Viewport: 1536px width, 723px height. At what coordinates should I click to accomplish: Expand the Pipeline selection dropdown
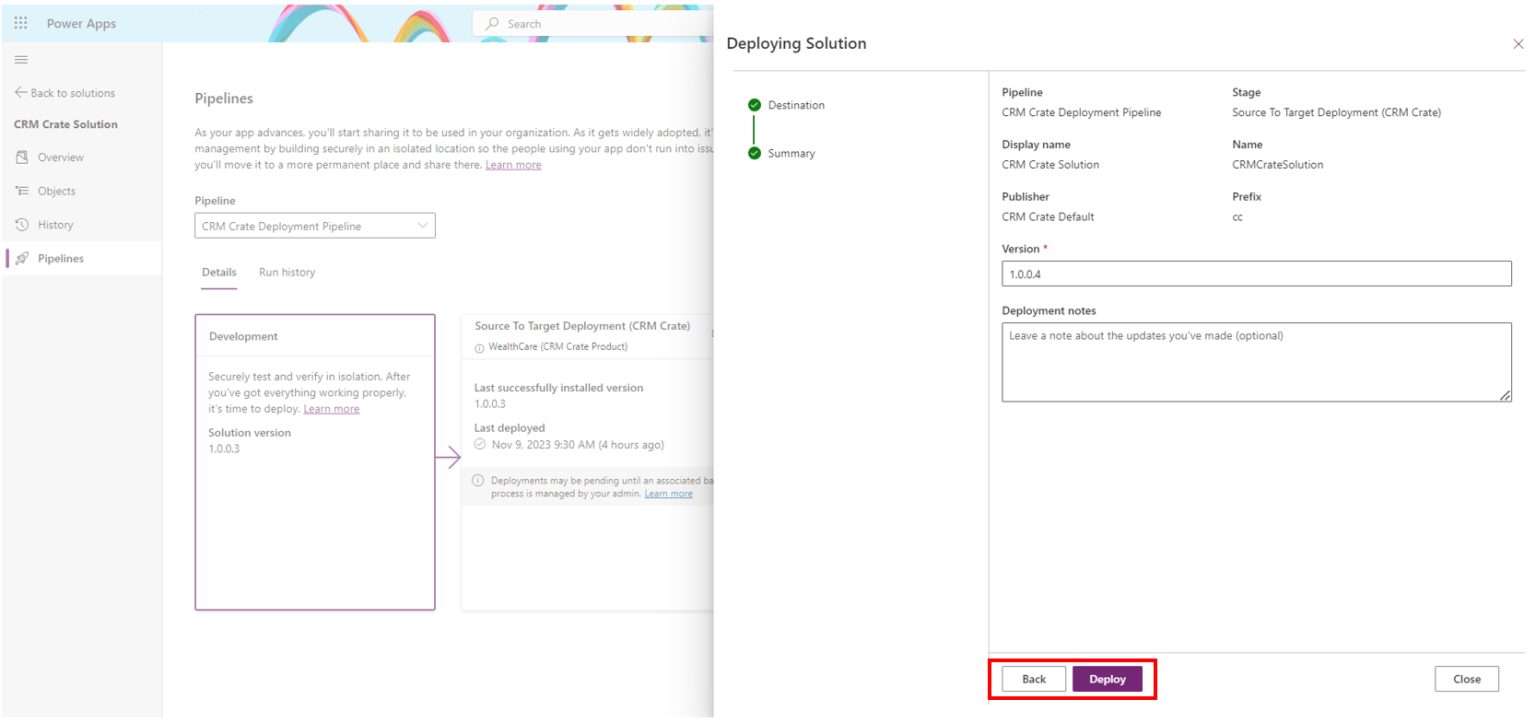point(314,226)
